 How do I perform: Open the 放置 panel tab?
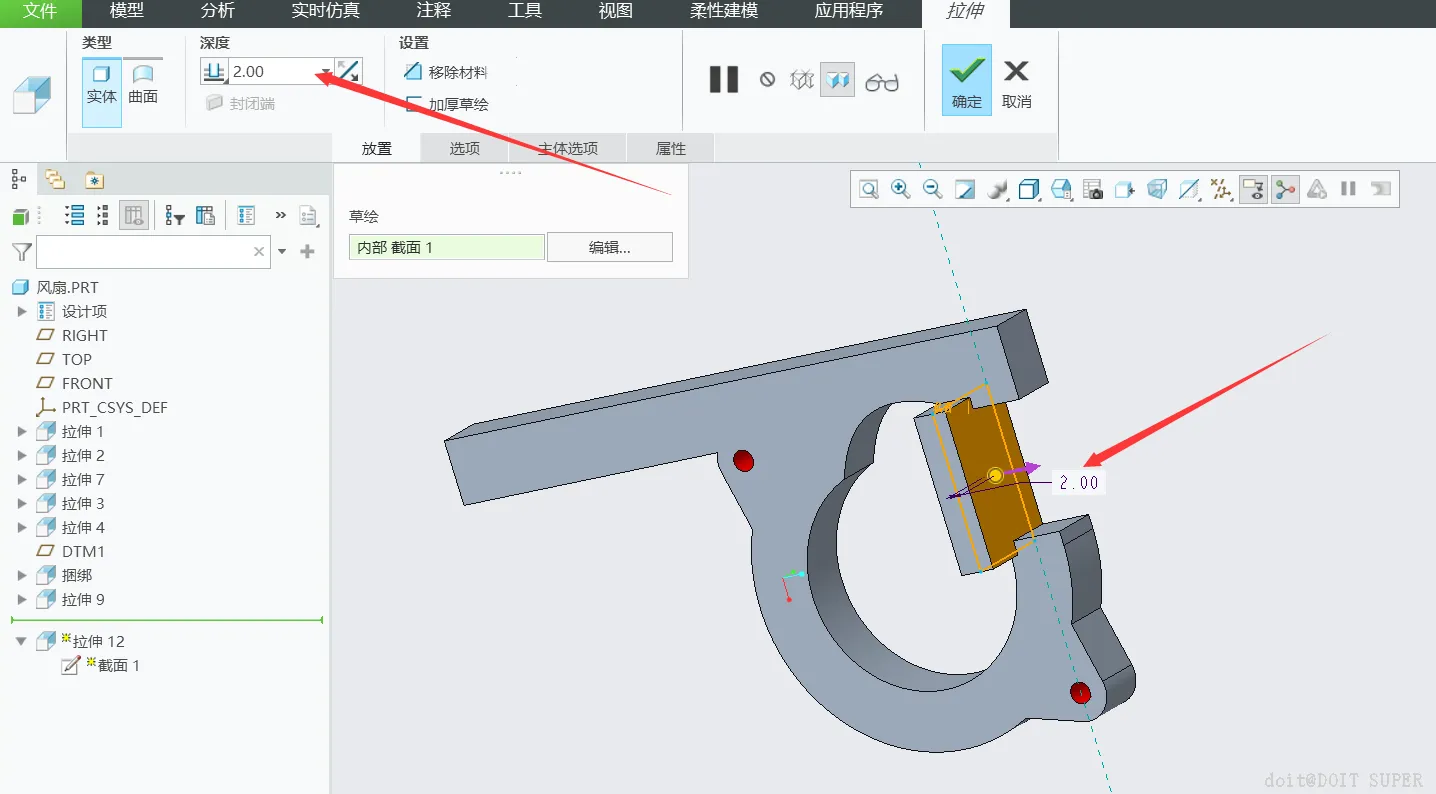tap(377, 148)
